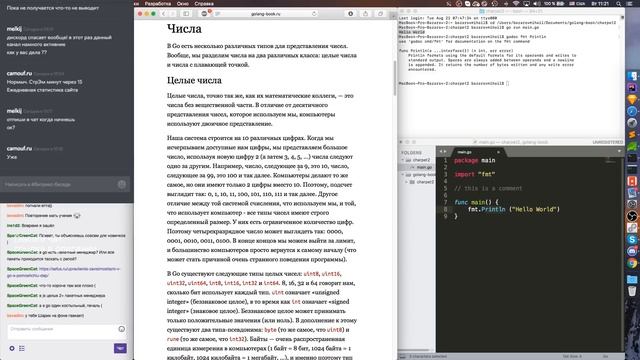
Task: Open the Skype icon in Dock
Action: click(632, 240)
